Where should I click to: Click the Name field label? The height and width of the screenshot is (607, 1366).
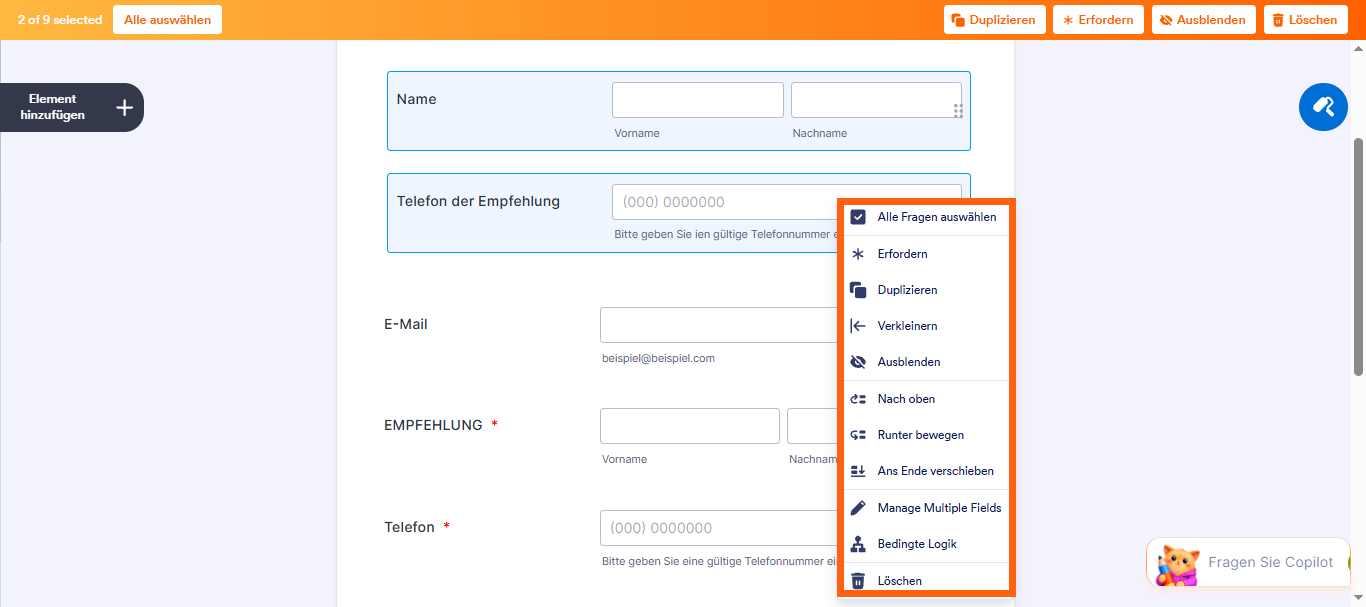(x=417, y=99)
